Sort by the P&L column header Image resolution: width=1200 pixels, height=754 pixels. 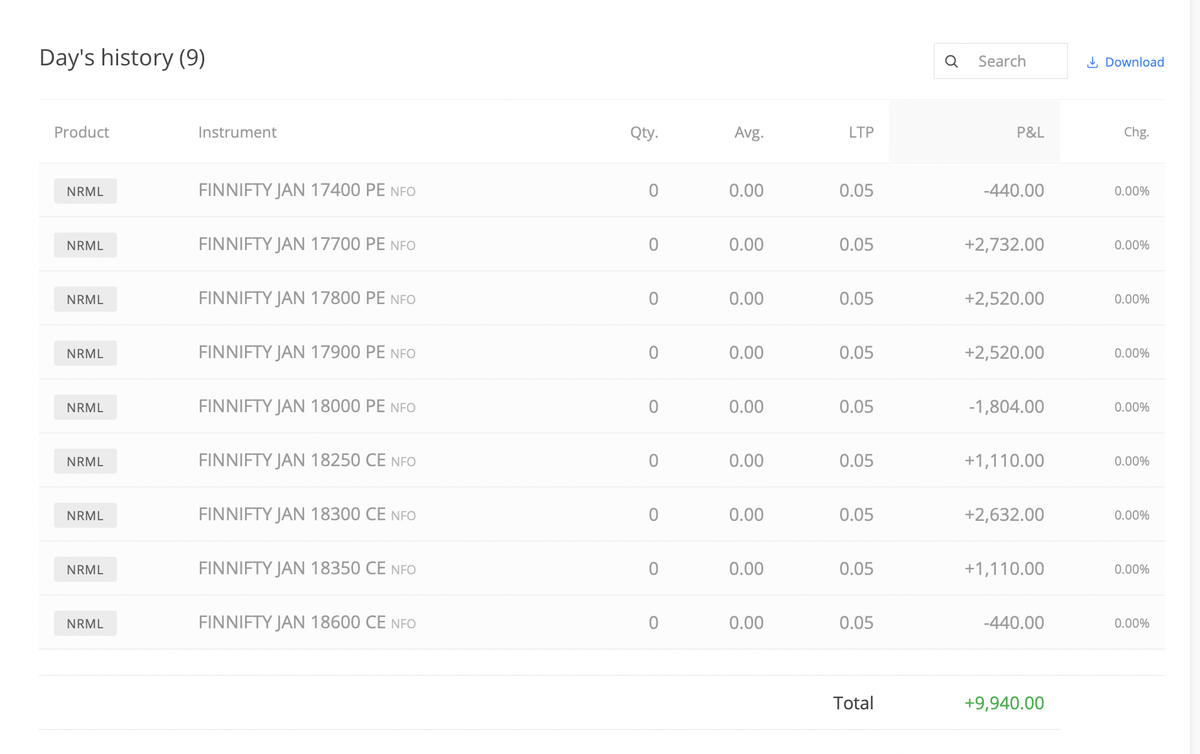tap(1029, 132)
